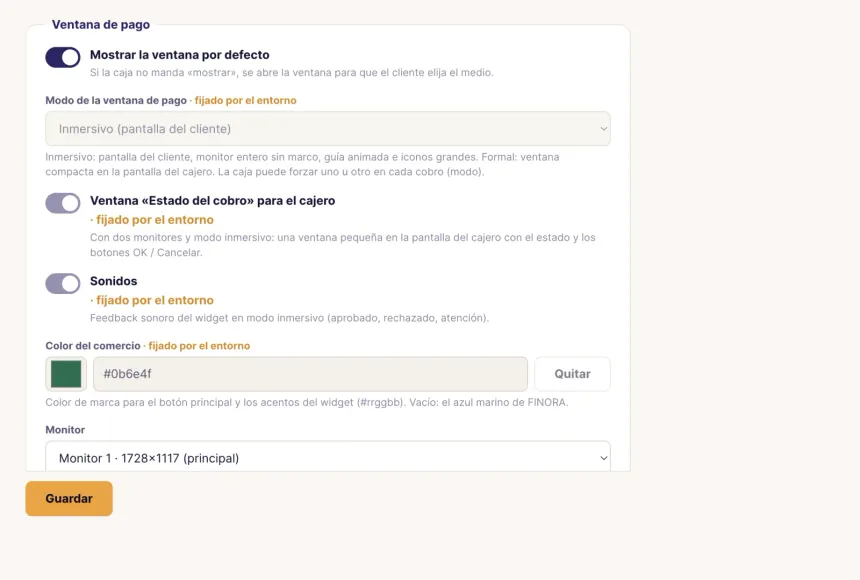Expand the Monitor selection dropdown
Image resolution: width=860 pixels, height=580 pixels.
pyautogui.click(x=328, y=457)
